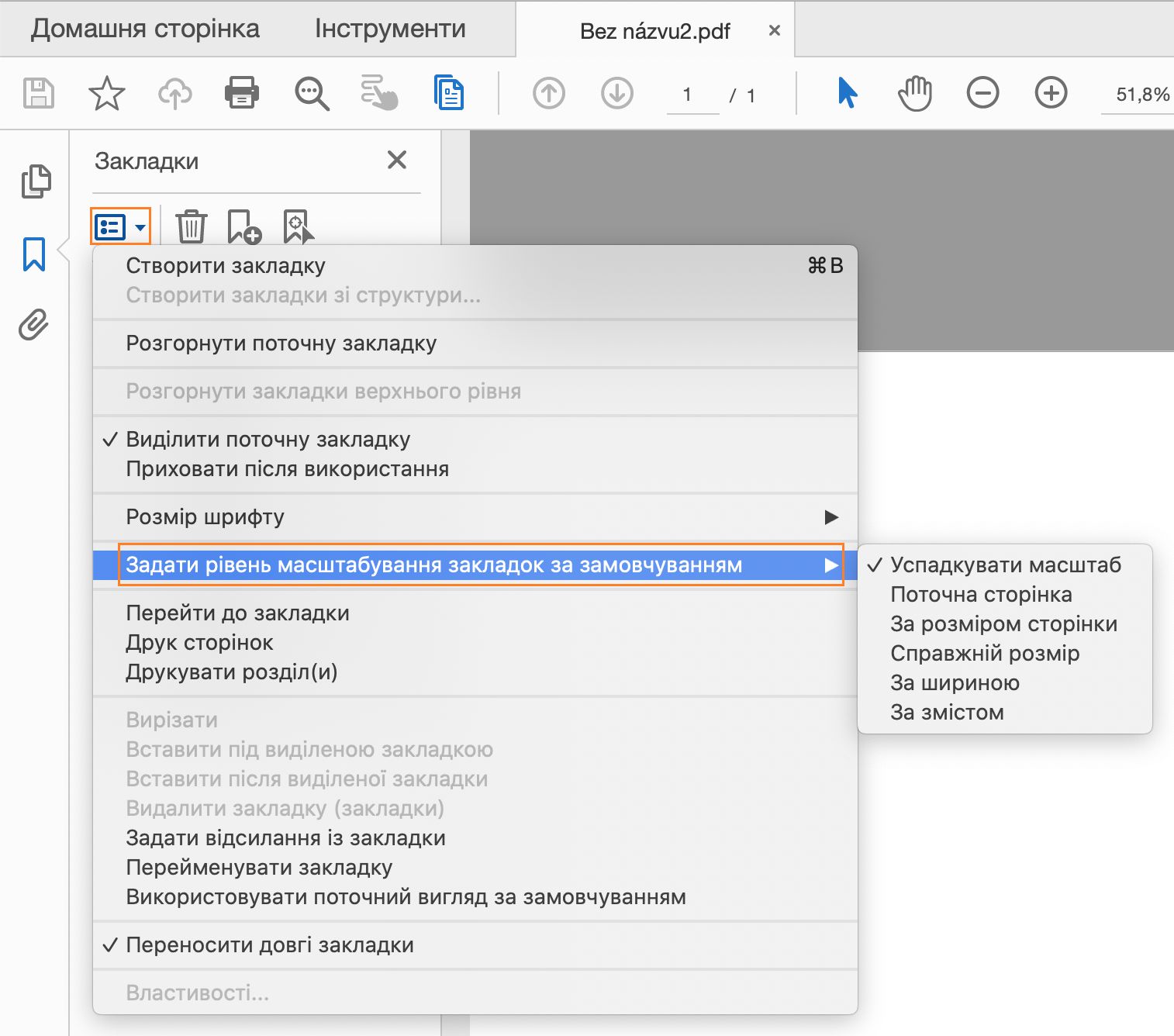Image resolution: width=1174 pixels, height=1036 pixels.
Task: Zoom in with the plus button
Action: 1051,94
